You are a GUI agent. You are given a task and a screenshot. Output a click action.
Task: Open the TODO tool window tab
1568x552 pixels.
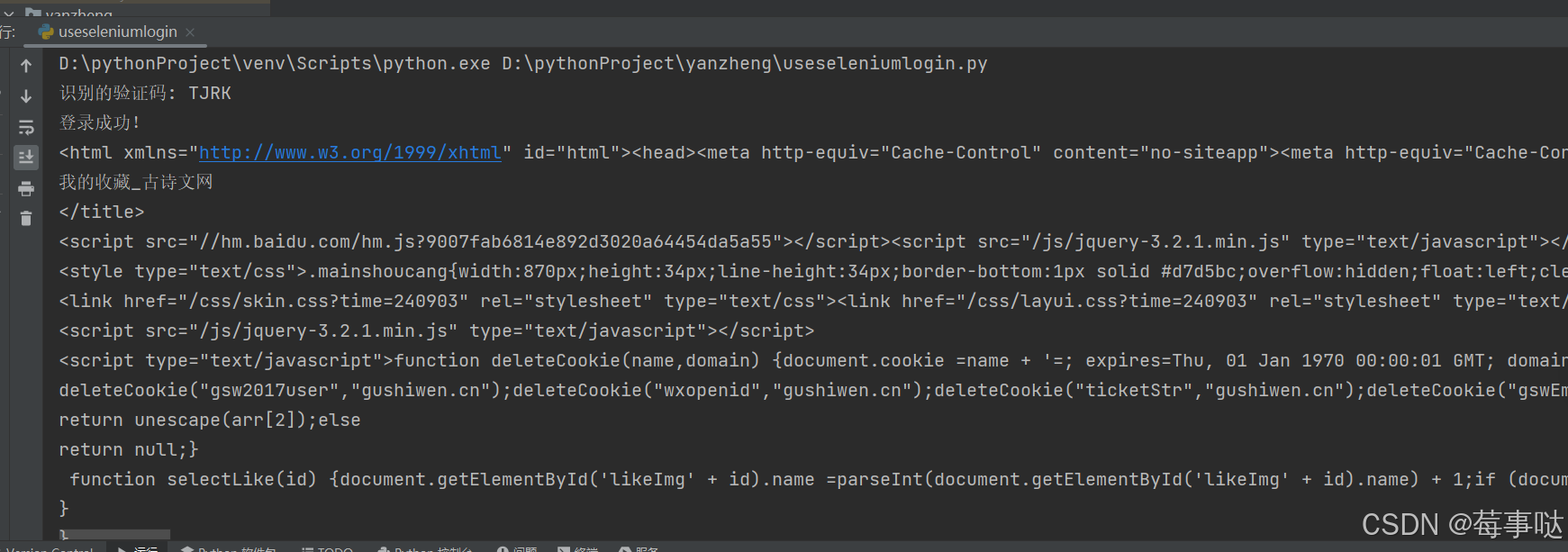tap(327, 547)
